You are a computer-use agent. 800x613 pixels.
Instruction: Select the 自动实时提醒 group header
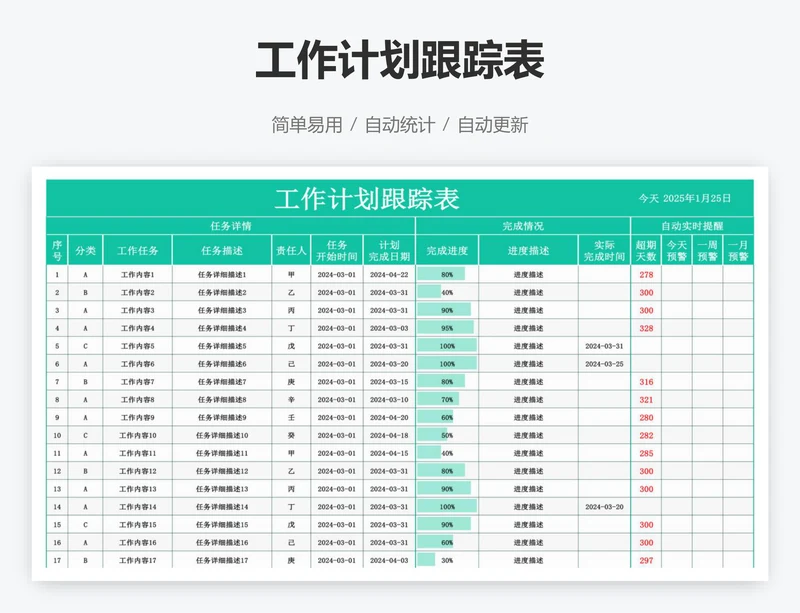pos(692,226)
